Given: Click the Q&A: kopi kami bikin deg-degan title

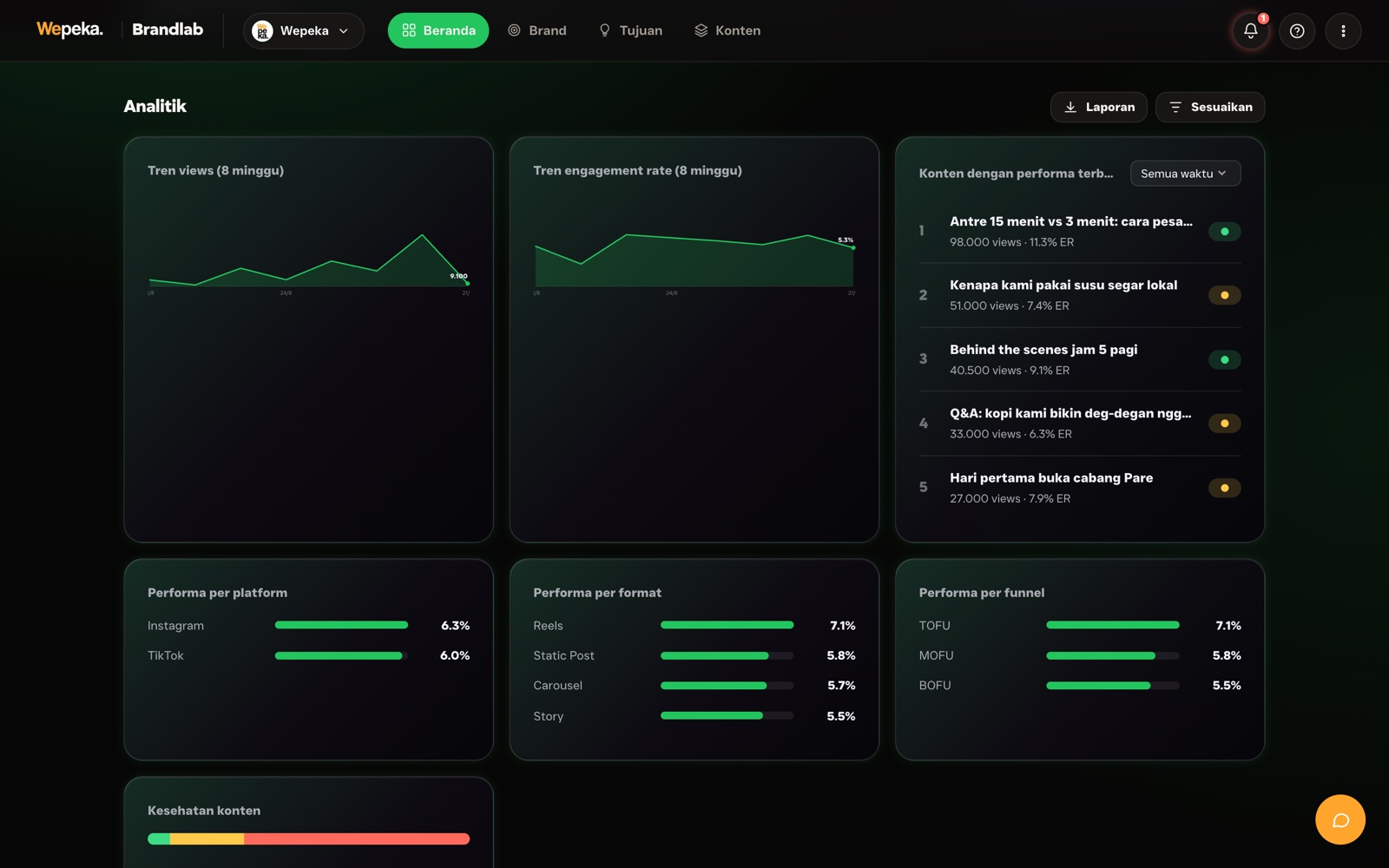Looking at the screenshot, I should 1070,413.
